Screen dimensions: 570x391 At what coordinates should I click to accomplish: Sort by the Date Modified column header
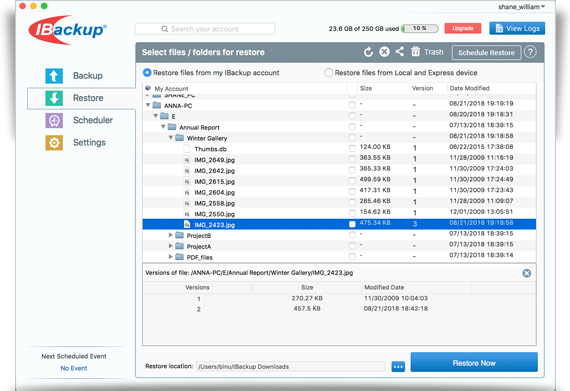click(x=469, y=88)
